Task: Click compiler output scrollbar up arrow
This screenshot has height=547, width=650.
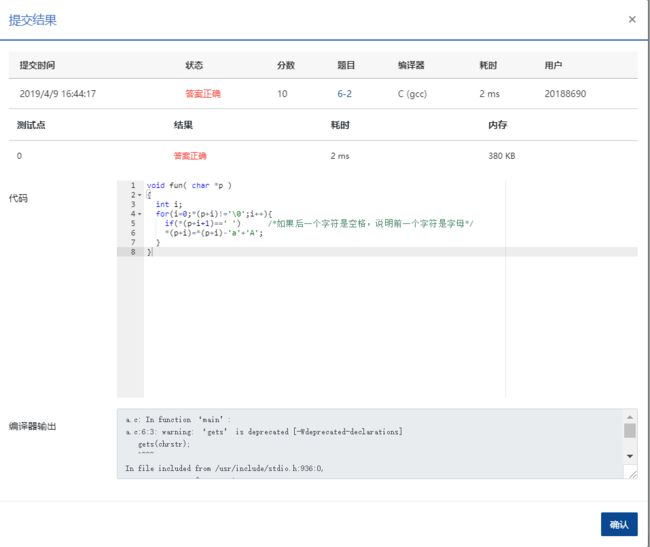Action: tap(630, 417)
